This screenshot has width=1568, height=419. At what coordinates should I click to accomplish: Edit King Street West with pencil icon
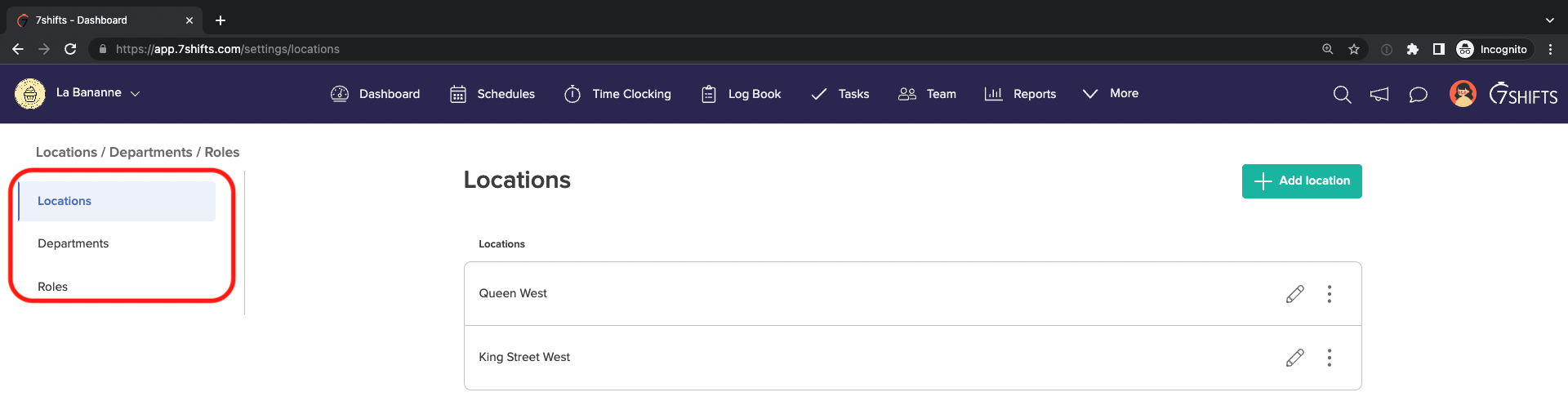coord(1294,358)
